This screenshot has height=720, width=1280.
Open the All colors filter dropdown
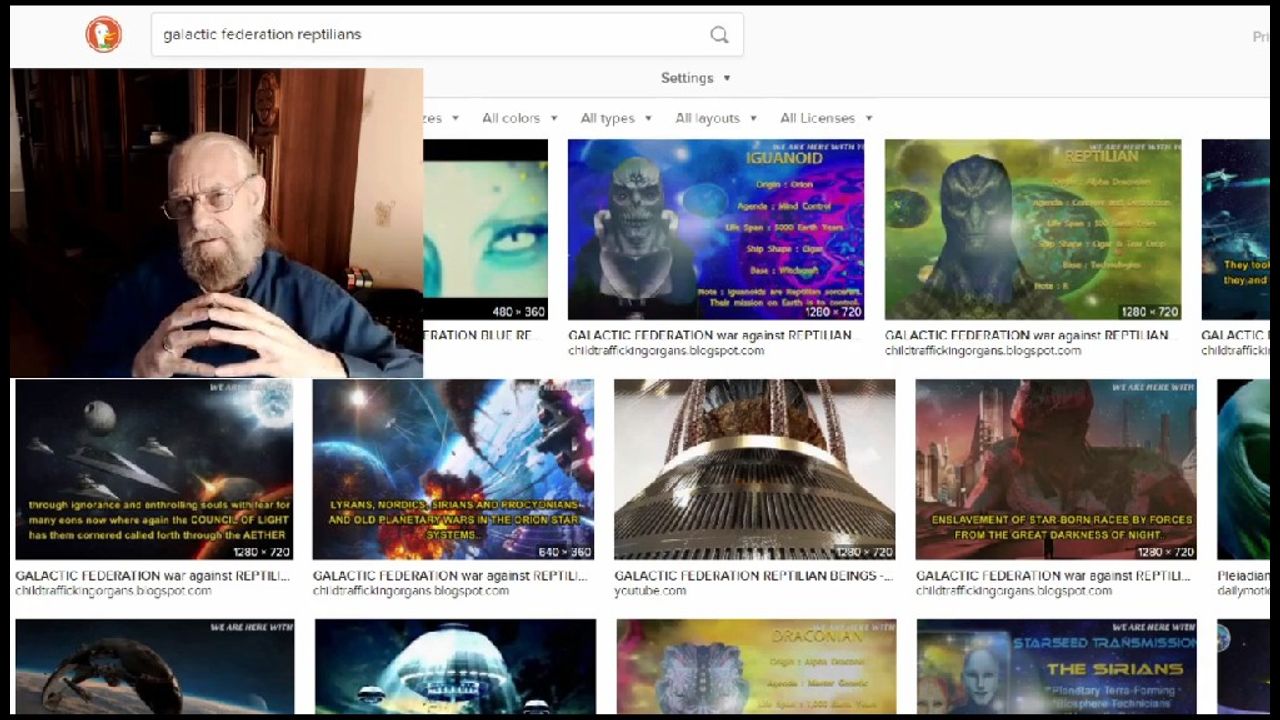pyautogui.click(x=519, y=118)
